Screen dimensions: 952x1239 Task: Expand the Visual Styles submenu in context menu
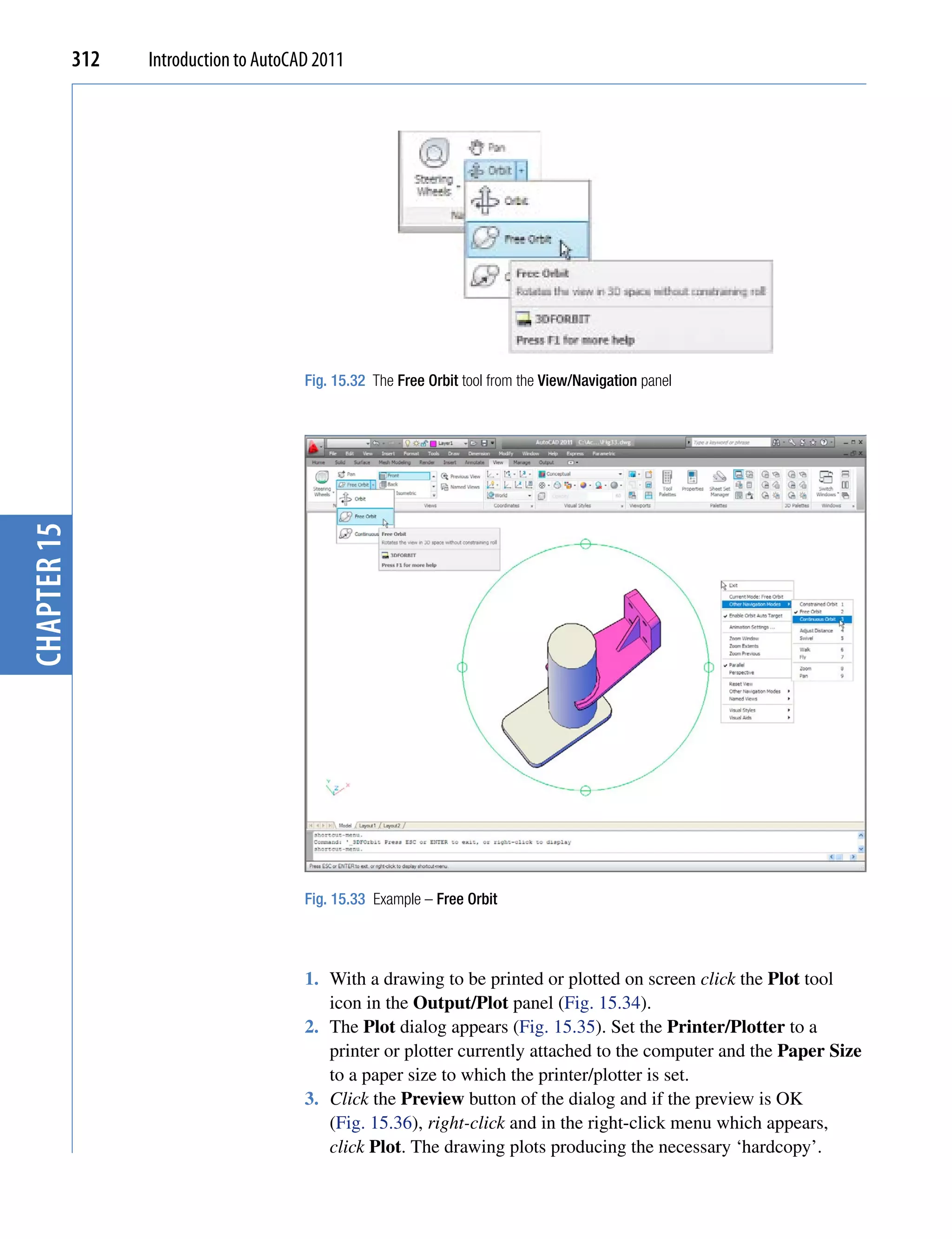(x=756, y=710)
